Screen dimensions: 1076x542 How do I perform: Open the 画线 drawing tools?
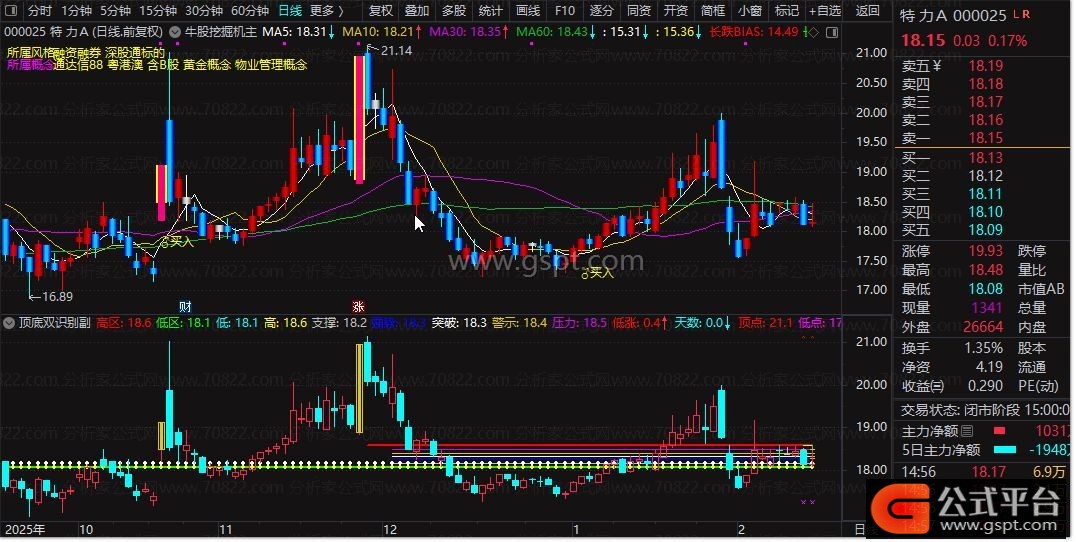point(527,11)
